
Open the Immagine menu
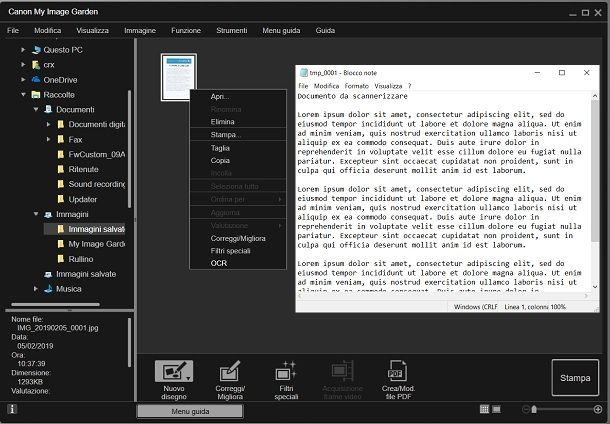pos(140,30)
